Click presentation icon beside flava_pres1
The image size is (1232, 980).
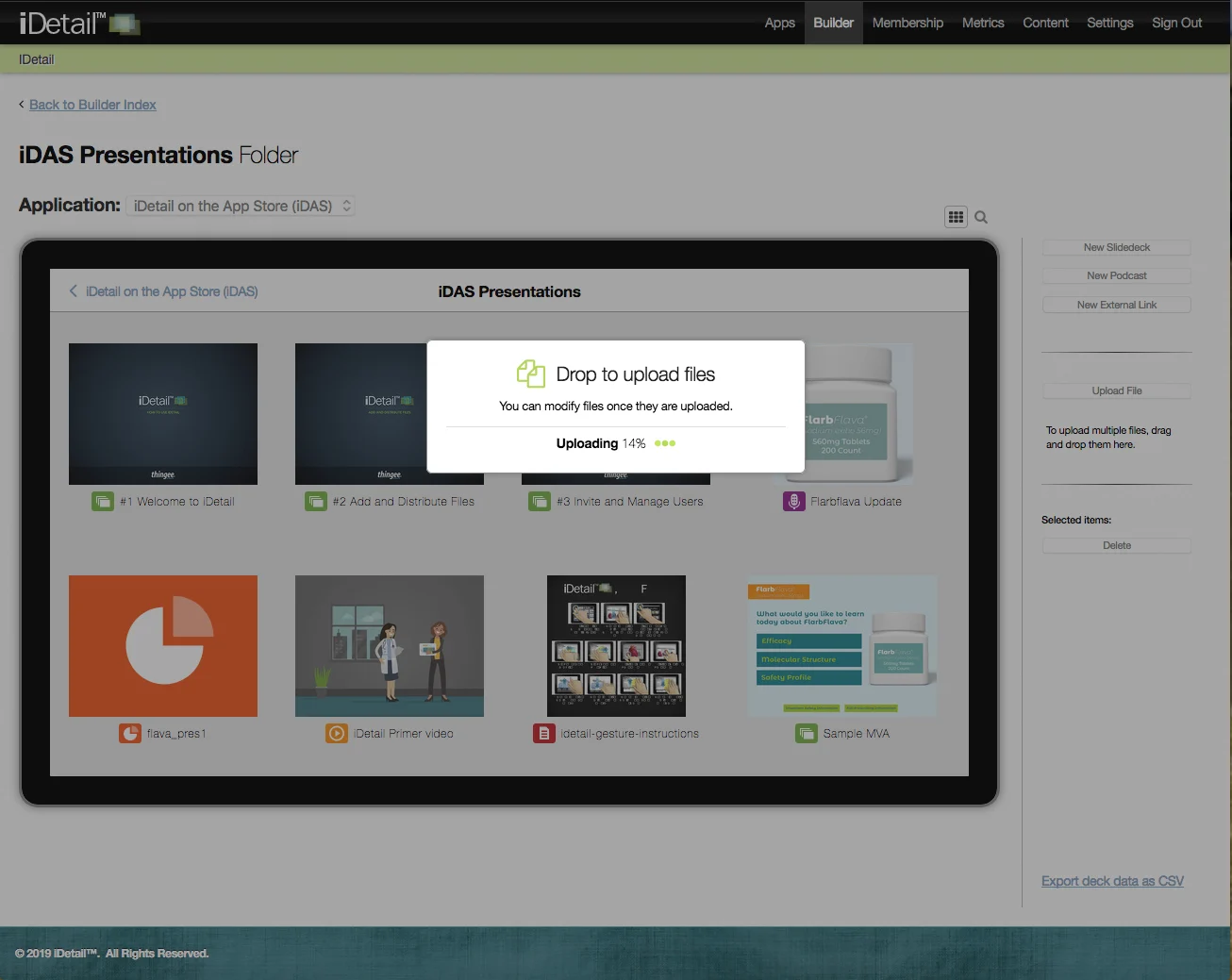(130, 734)
